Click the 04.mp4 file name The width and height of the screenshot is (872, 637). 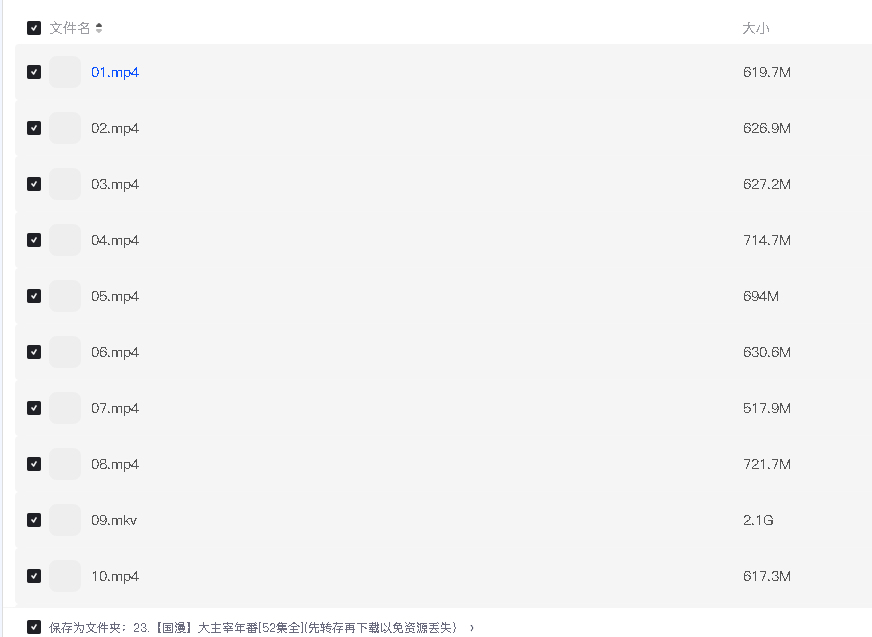click(115, 240)
